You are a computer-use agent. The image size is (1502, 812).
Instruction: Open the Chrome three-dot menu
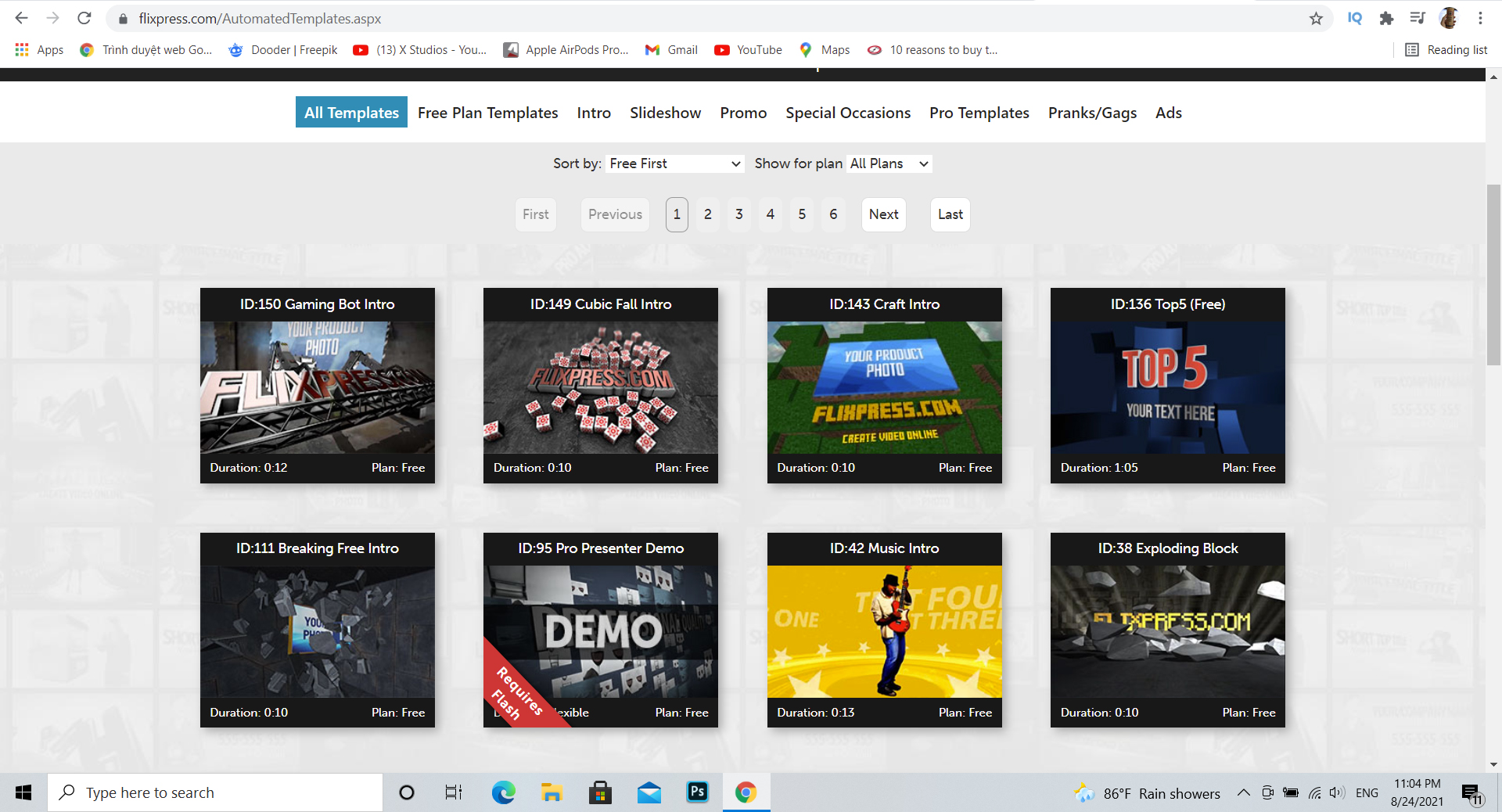tap(1480, 18)
